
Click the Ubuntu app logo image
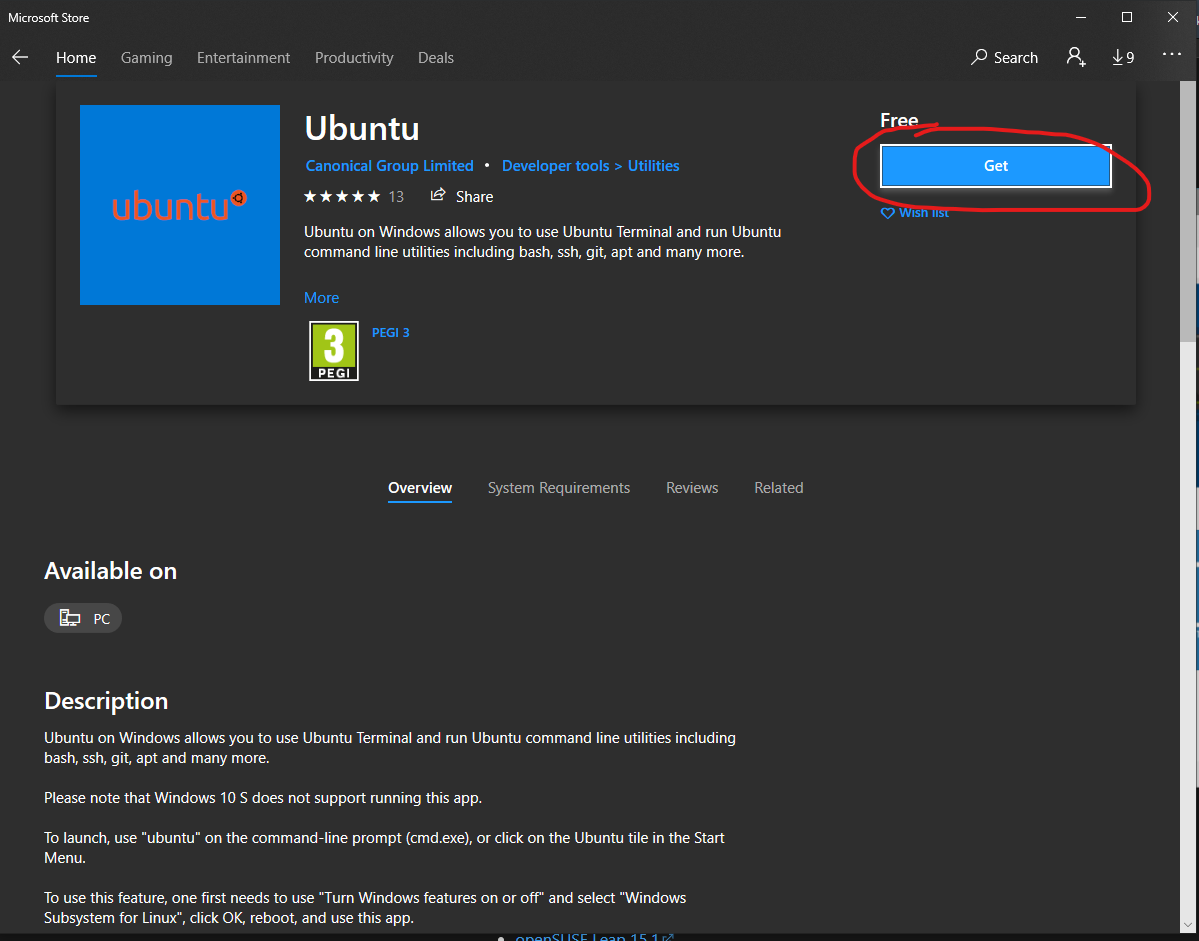click(x=180, y=205)
